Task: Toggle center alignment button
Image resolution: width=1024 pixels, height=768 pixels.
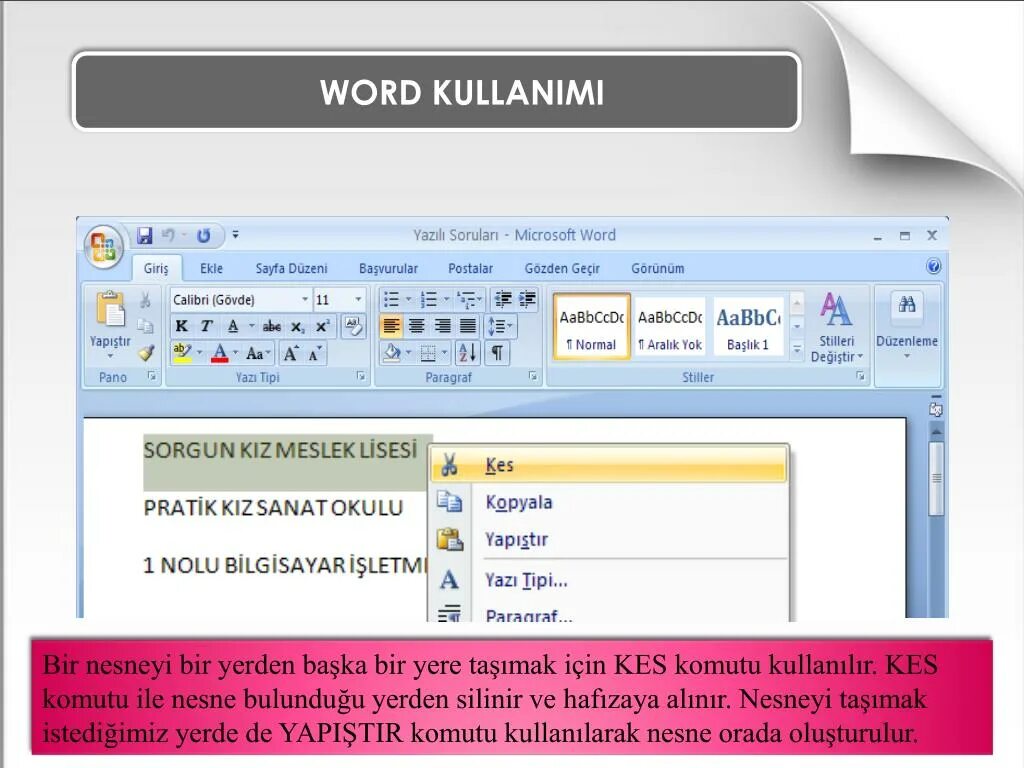Action: click(417, 325)
